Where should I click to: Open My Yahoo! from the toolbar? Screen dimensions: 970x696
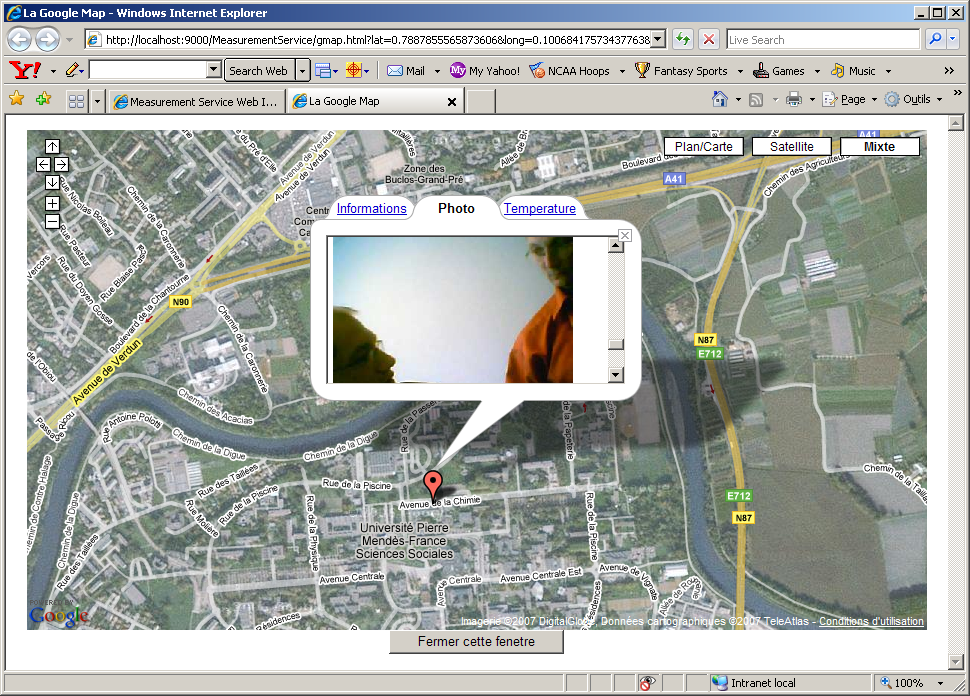coord(485,71)
